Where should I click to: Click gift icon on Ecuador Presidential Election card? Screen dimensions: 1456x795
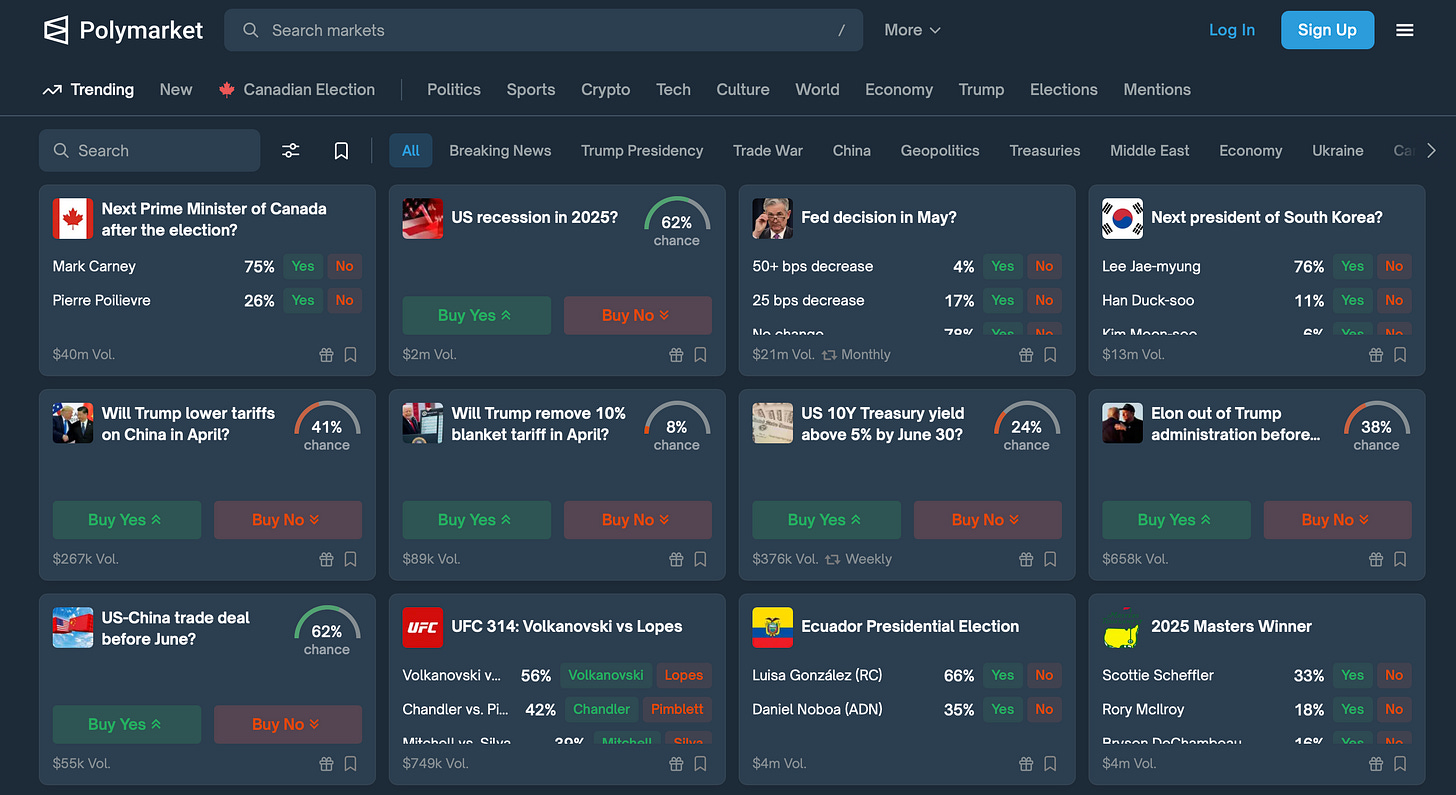click(1026, 763)
